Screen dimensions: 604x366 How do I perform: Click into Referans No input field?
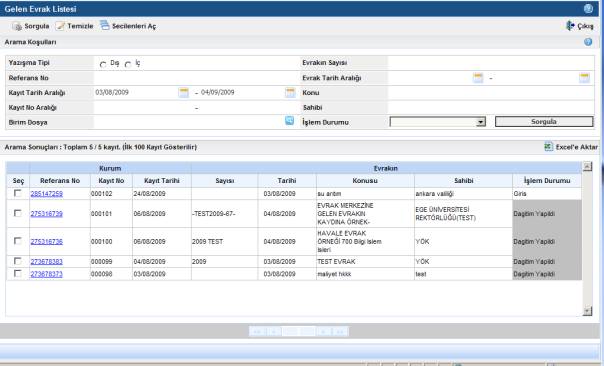(196, 78)
